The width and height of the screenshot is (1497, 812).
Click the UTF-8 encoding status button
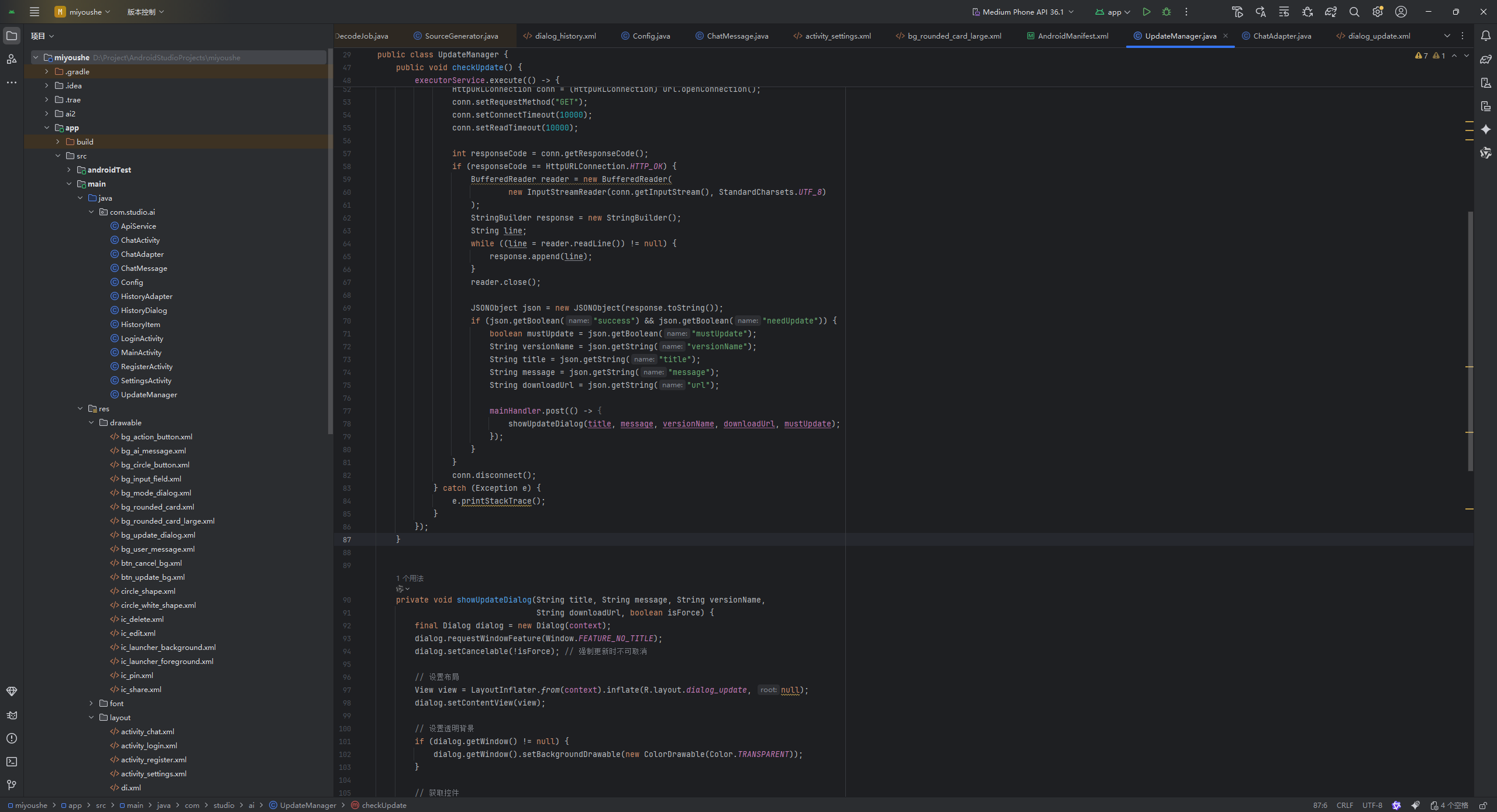click(x=1372, y=806)
